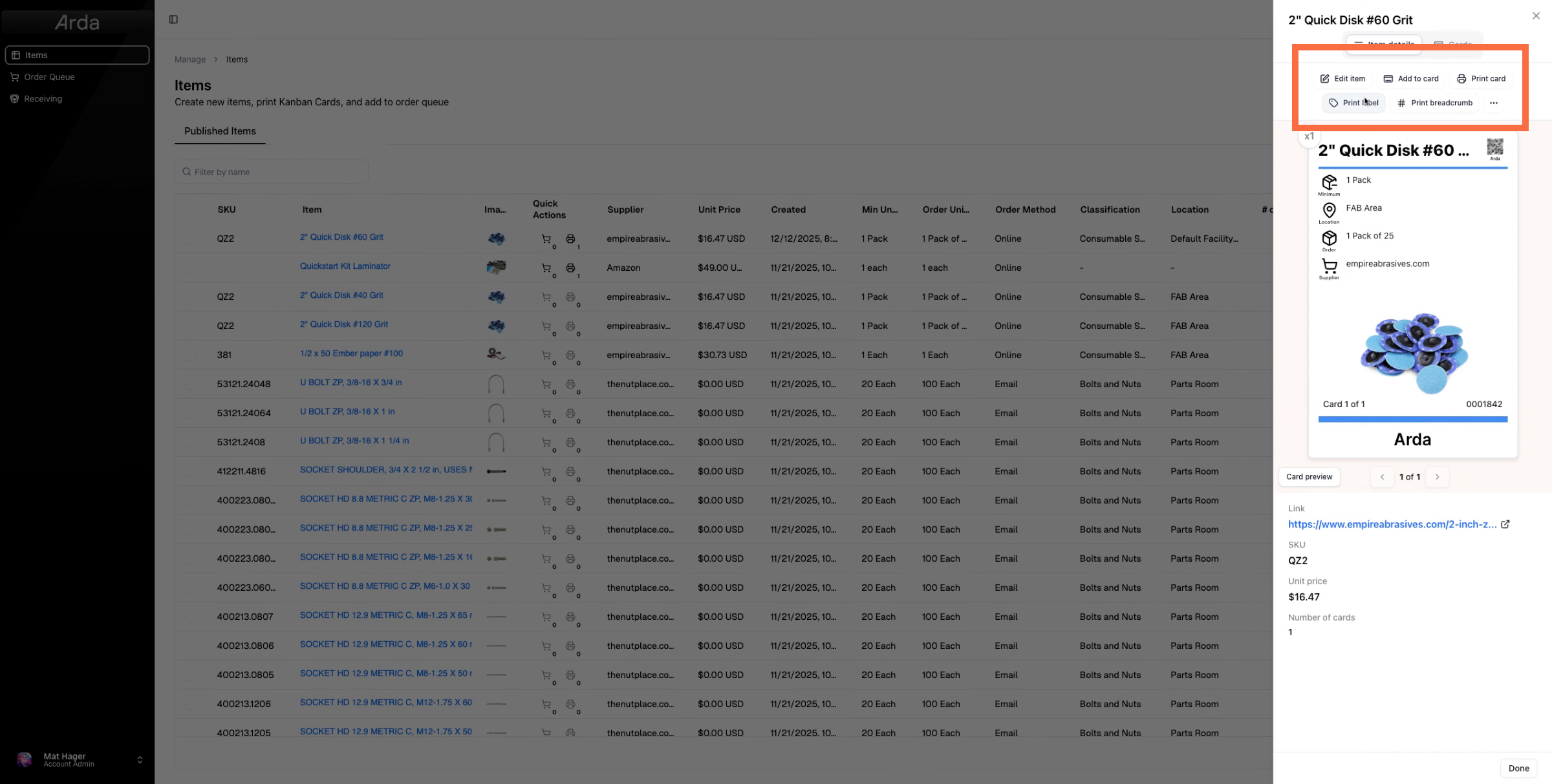This screenshot has width=1552, height=784.
Task: Select checkbox for 2" Quick Disk #60 Grit row
Action: (190, 238)
